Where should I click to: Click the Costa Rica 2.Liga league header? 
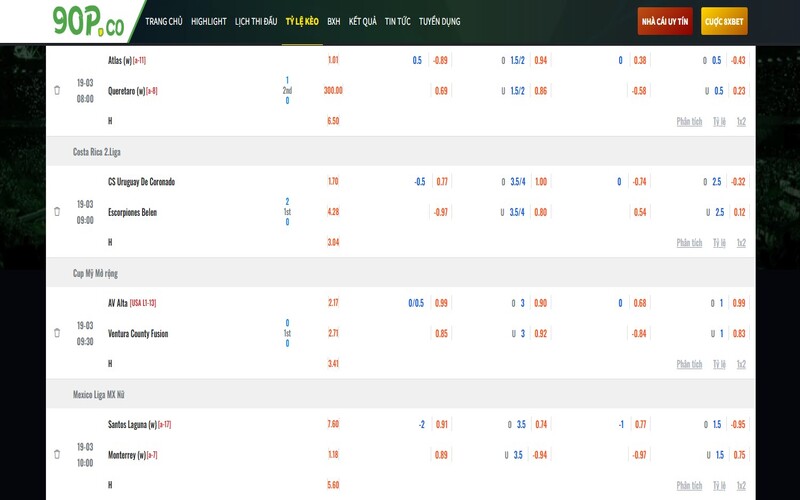(x=96, y=152)
